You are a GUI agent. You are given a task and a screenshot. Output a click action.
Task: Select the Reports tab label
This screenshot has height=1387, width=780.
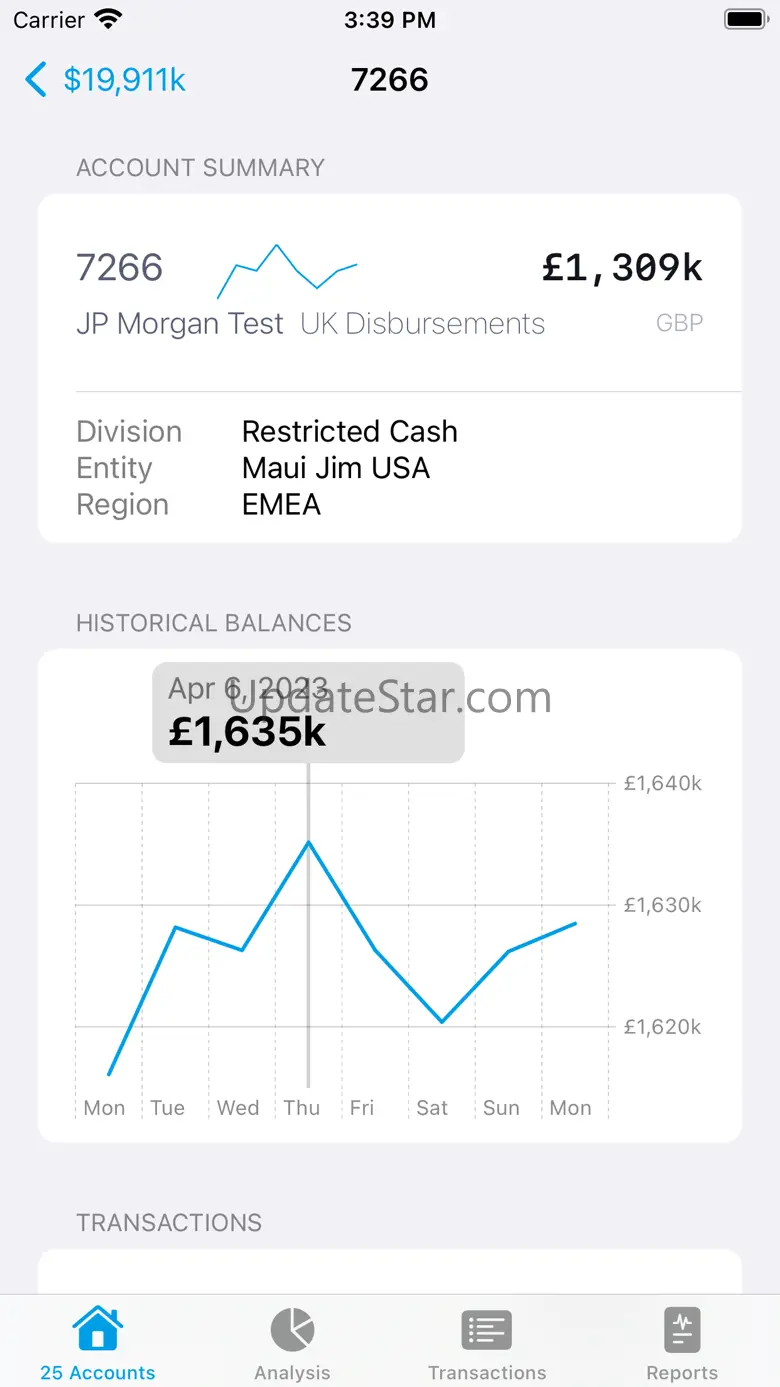pyautogui.click(x=682, y=1373)
